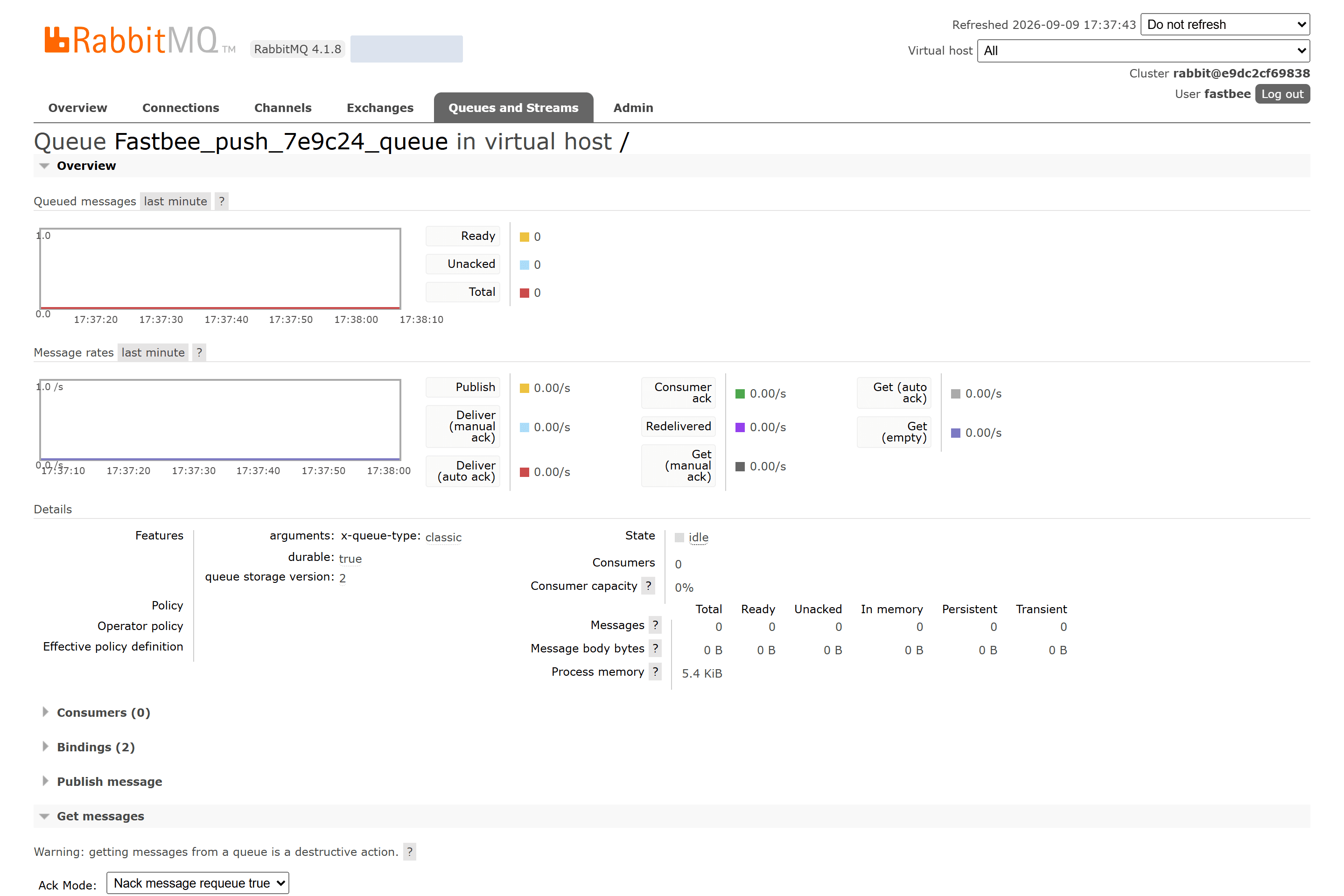Screen dimensions: 1344x896
Task: Click the red Total color swatch
Action: click(x=524, y=293)
